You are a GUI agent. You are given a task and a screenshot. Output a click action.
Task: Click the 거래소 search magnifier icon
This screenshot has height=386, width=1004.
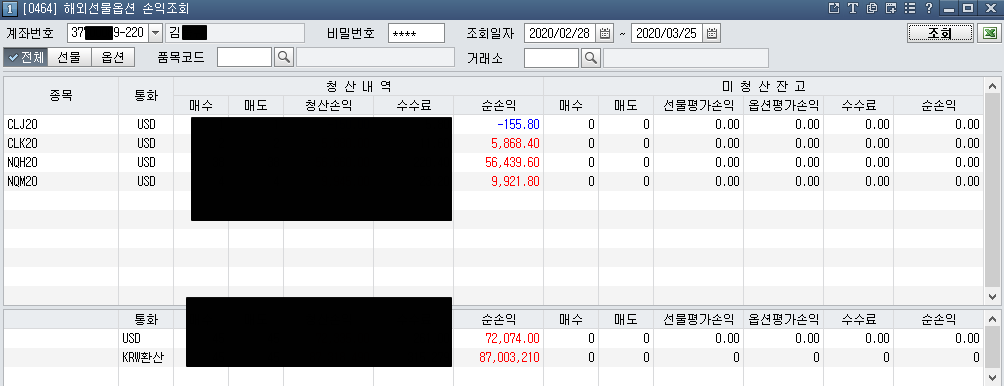(590, 58)
